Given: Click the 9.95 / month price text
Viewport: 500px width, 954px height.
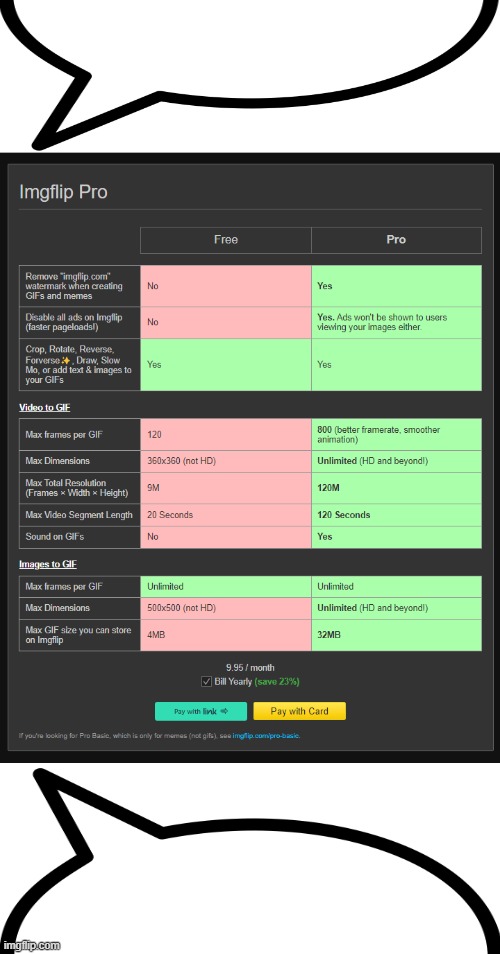Looking at the screenshot, I should pos(250,667).
